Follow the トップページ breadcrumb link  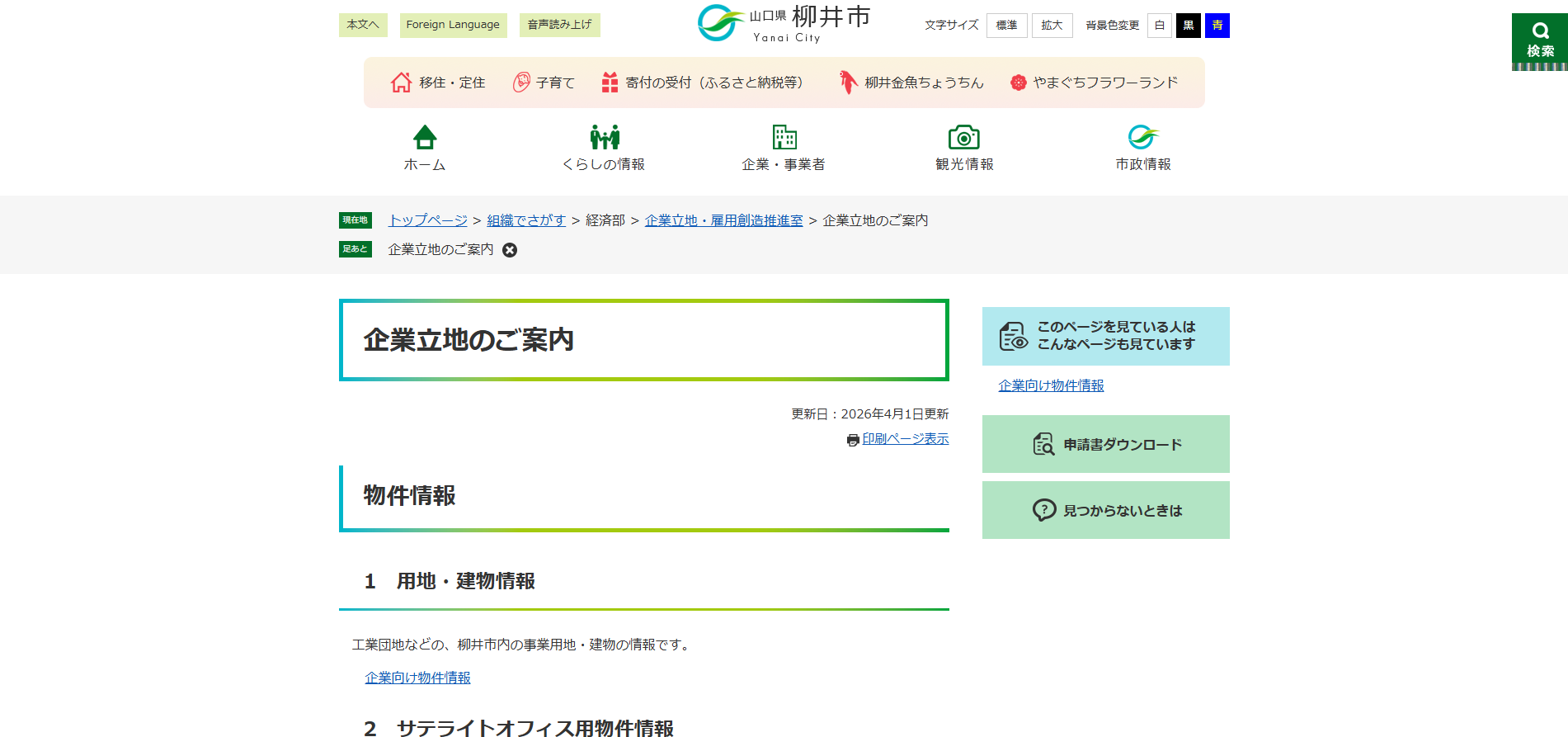click(x=428, y=220)
